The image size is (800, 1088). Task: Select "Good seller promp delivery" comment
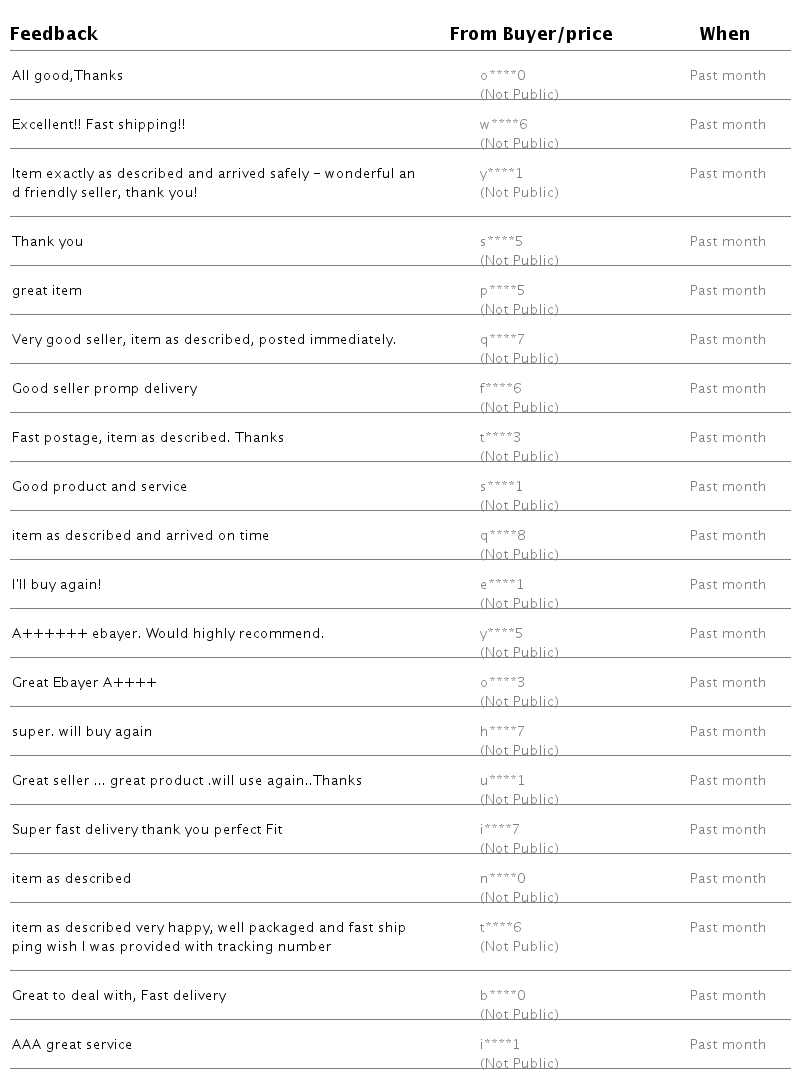pyautogui.click(x=104, y=389)
